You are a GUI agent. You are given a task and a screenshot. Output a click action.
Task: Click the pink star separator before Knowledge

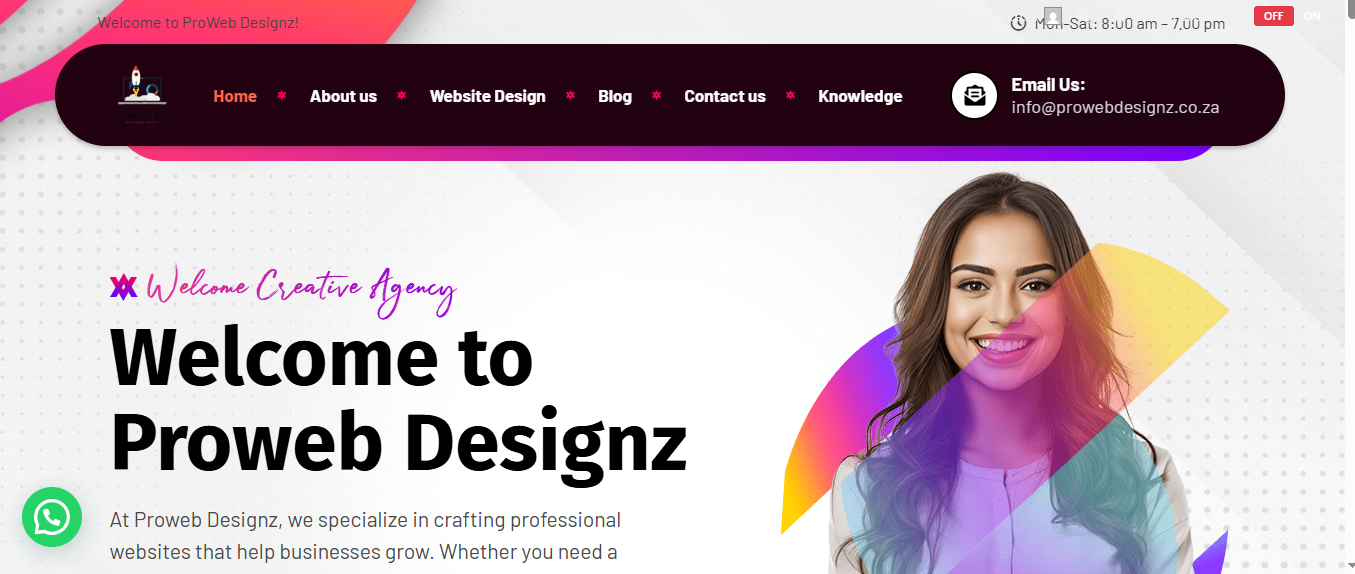(x=790, y=96)
